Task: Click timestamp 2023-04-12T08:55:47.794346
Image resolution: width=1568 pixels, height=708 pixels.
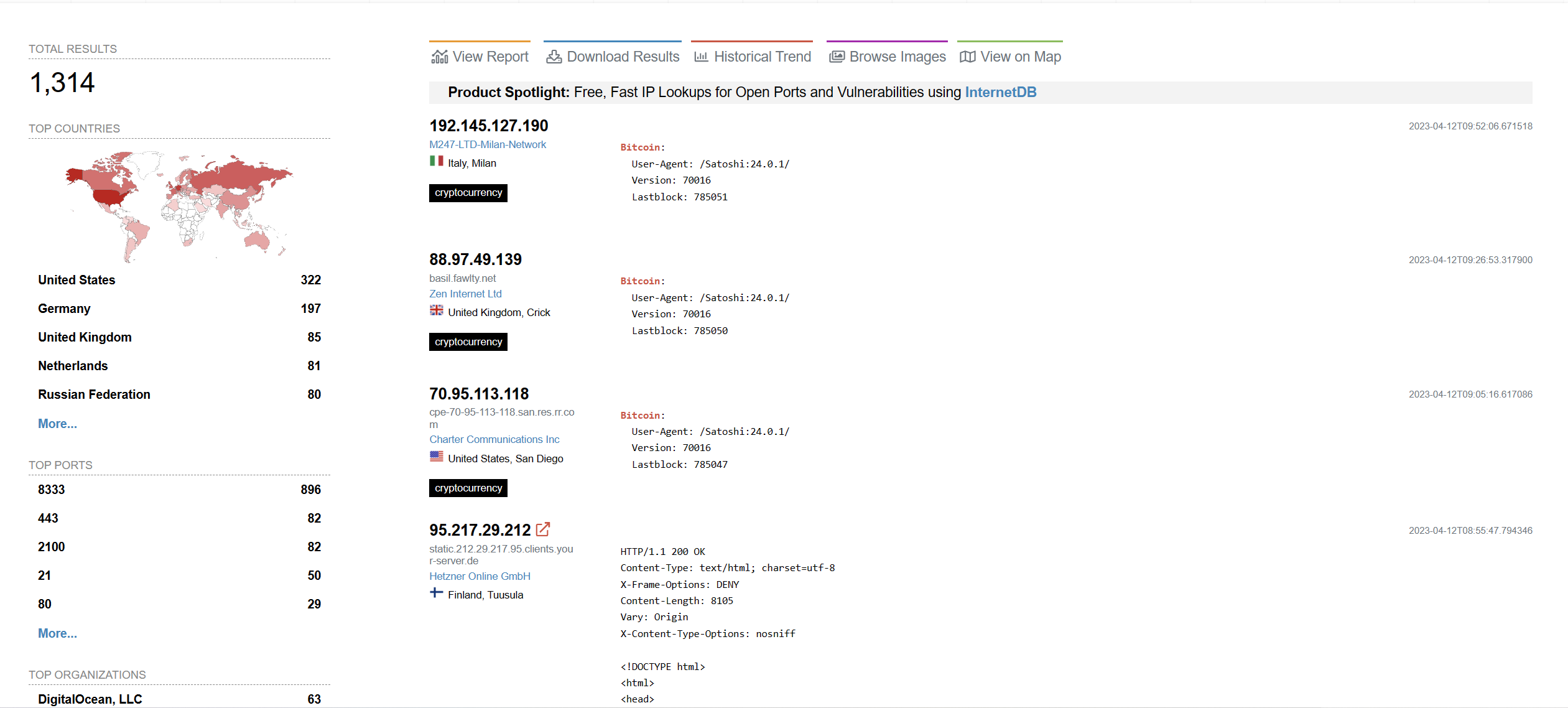Action: coord(1470,531)
